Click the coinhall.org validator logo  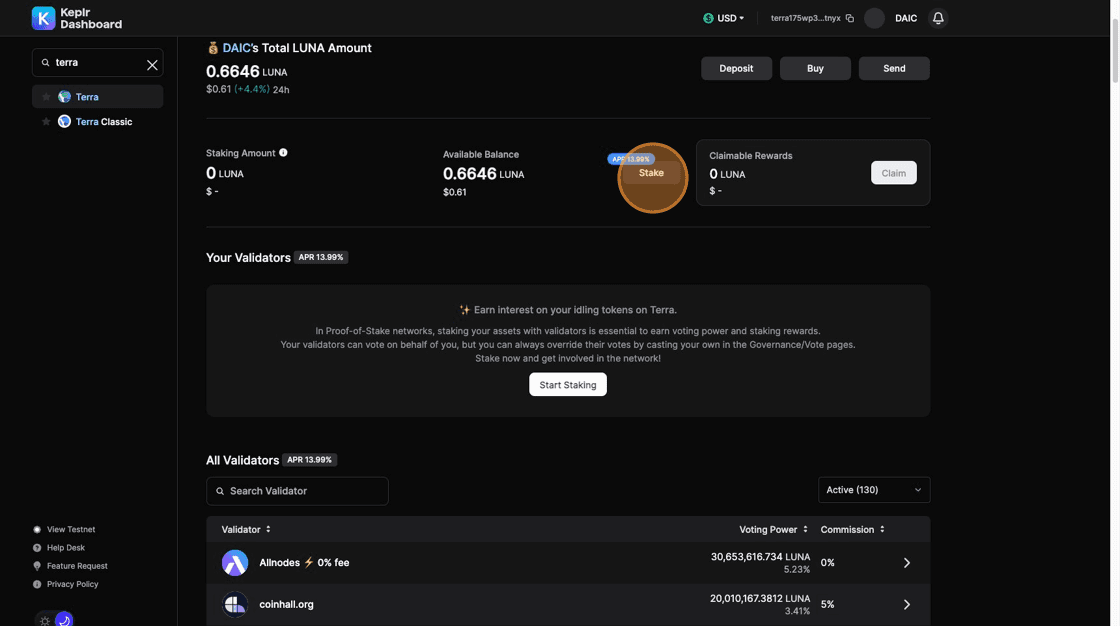[x=235, y=604]
